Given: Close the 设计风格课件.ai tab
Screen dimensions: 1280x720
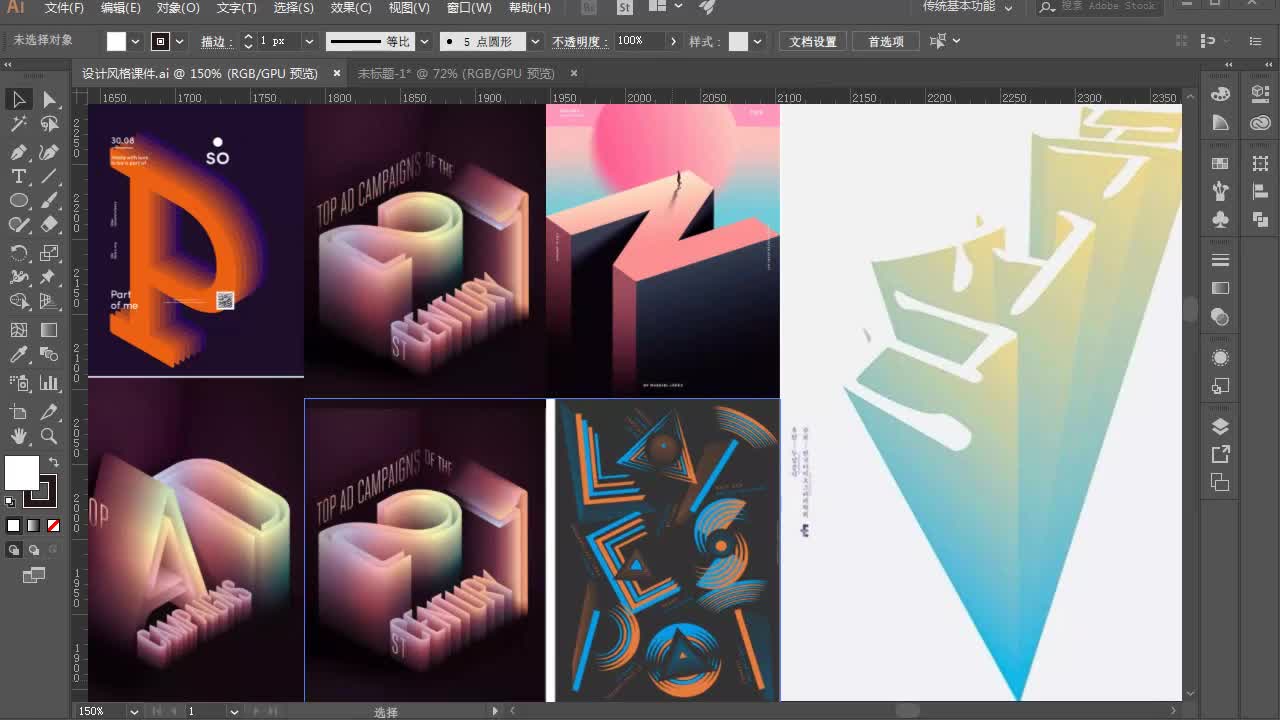Looking at the screenshot, I should coord(337,73).
